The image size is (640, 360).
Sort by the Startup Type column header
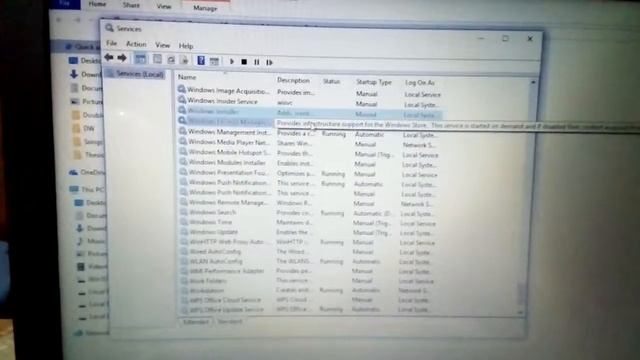373,82
